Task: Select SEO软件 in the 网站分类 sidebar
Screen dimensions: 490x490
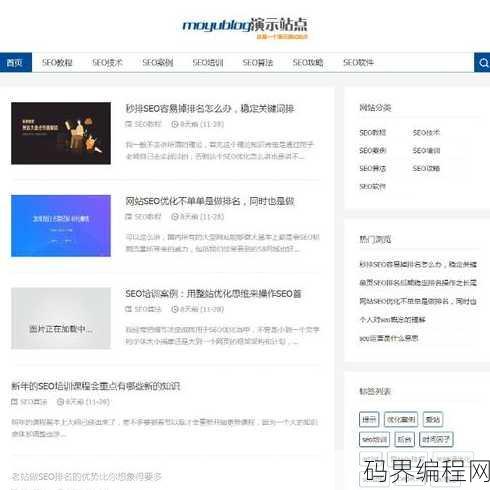Action: pyautogui.click(x=373, y=187)
